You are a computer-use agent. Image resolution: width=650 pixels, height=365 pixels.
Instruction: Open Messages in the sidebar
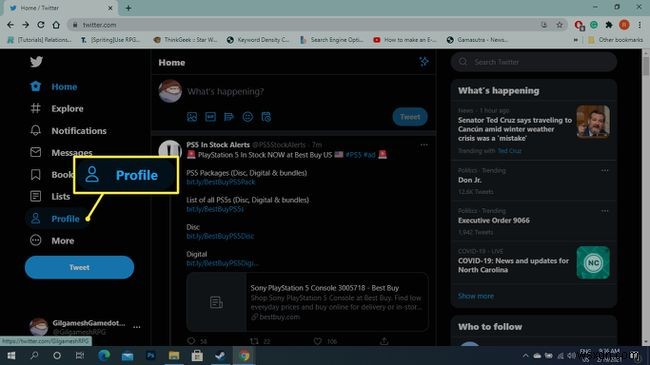[x=61, y=152]
